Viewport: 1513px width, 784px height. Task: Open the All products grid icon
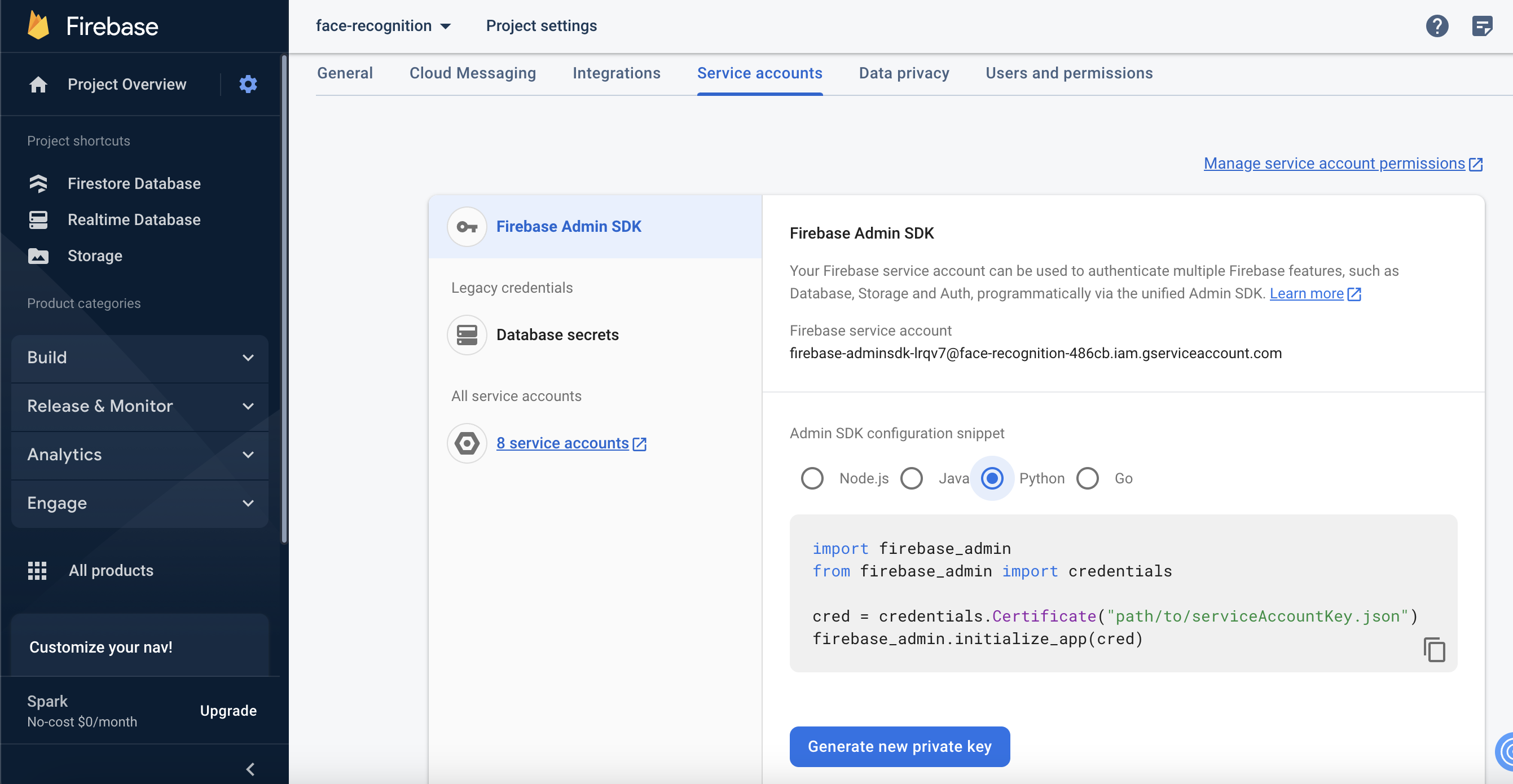(37, 570)
